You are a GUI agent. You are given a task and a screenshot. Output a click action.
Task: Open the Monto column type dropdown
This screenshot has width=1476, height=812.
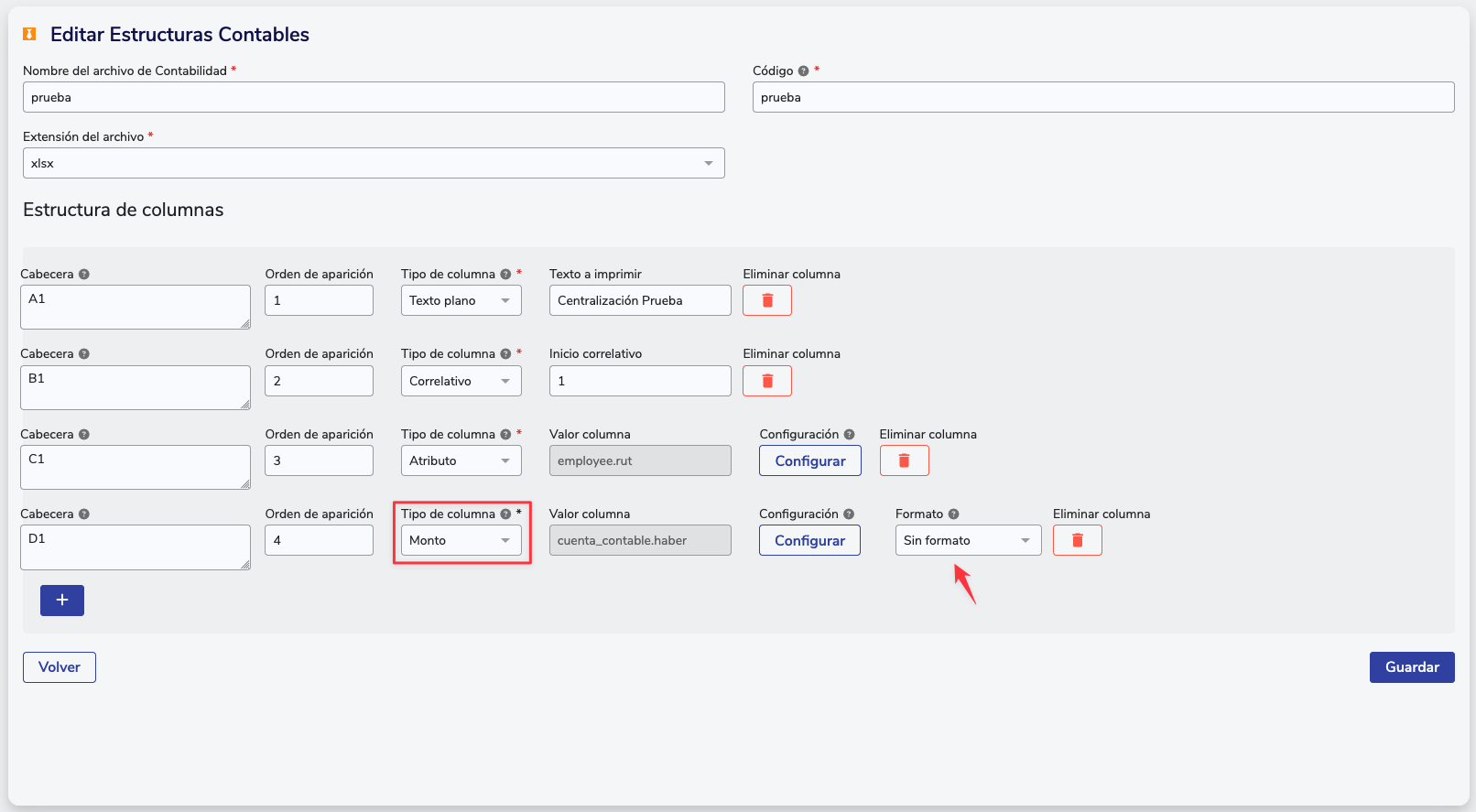pyautogui.click(x=461, y=540)
